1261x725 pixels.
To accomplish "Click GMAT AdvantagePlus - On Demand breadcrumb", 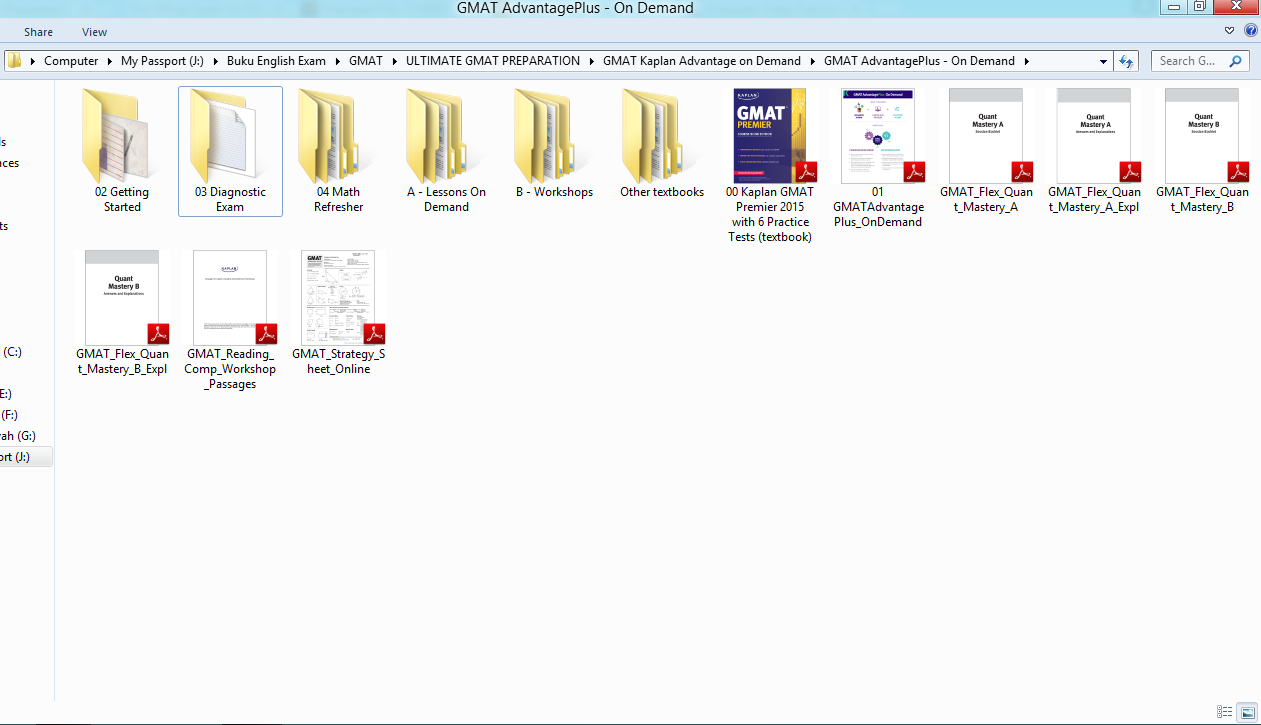I will coord(919,61).
